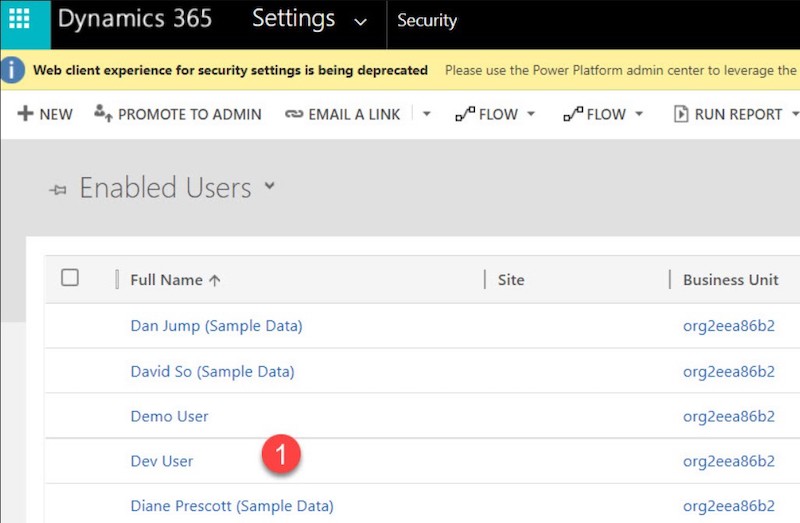
Task: Click the first FLOW icon
Action: click(465, 114)
